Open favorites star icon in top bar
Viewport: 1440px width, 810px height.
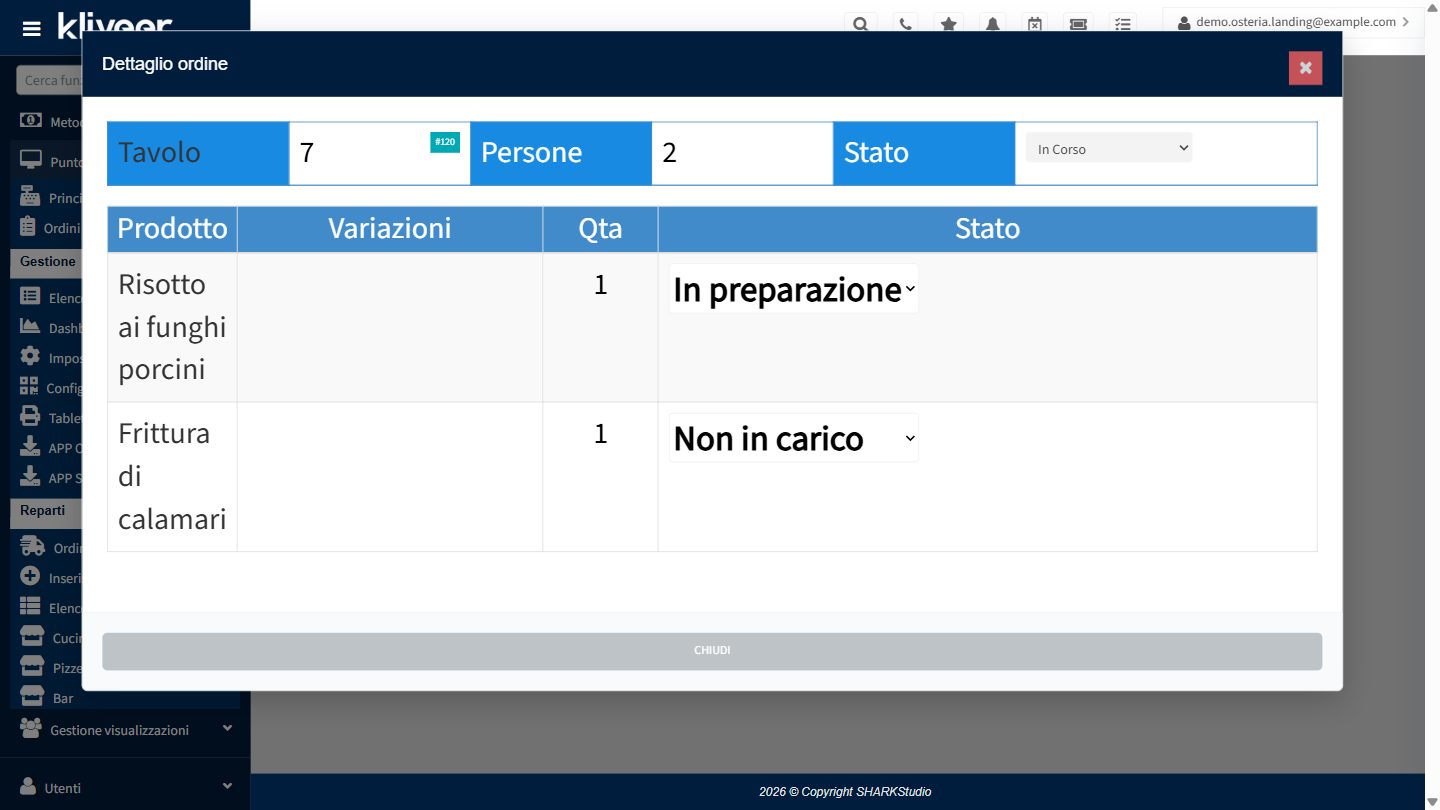[949, 24]
